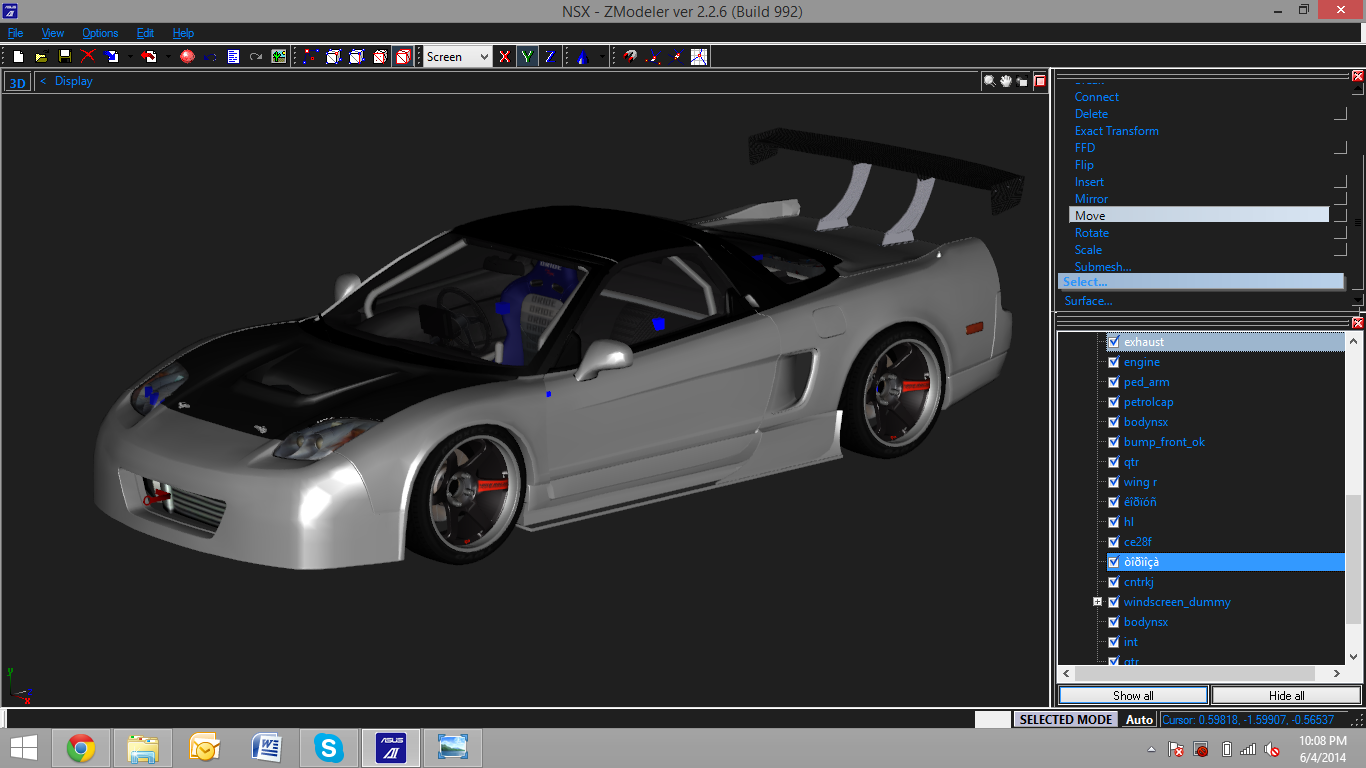Hide the bump_front_ok object via its checkbox
Viewport: 1366px width, 768px height.
pos(1113,442)
